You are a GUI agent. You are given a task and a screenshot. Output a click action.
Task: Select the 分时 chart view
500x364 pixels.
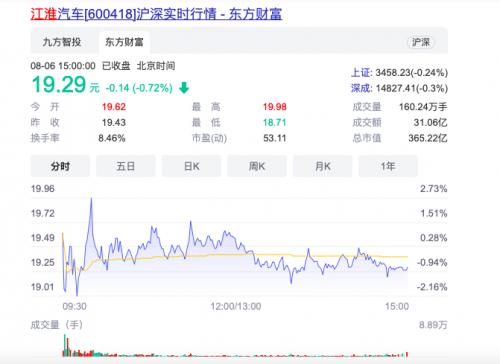tap(60, 166)
